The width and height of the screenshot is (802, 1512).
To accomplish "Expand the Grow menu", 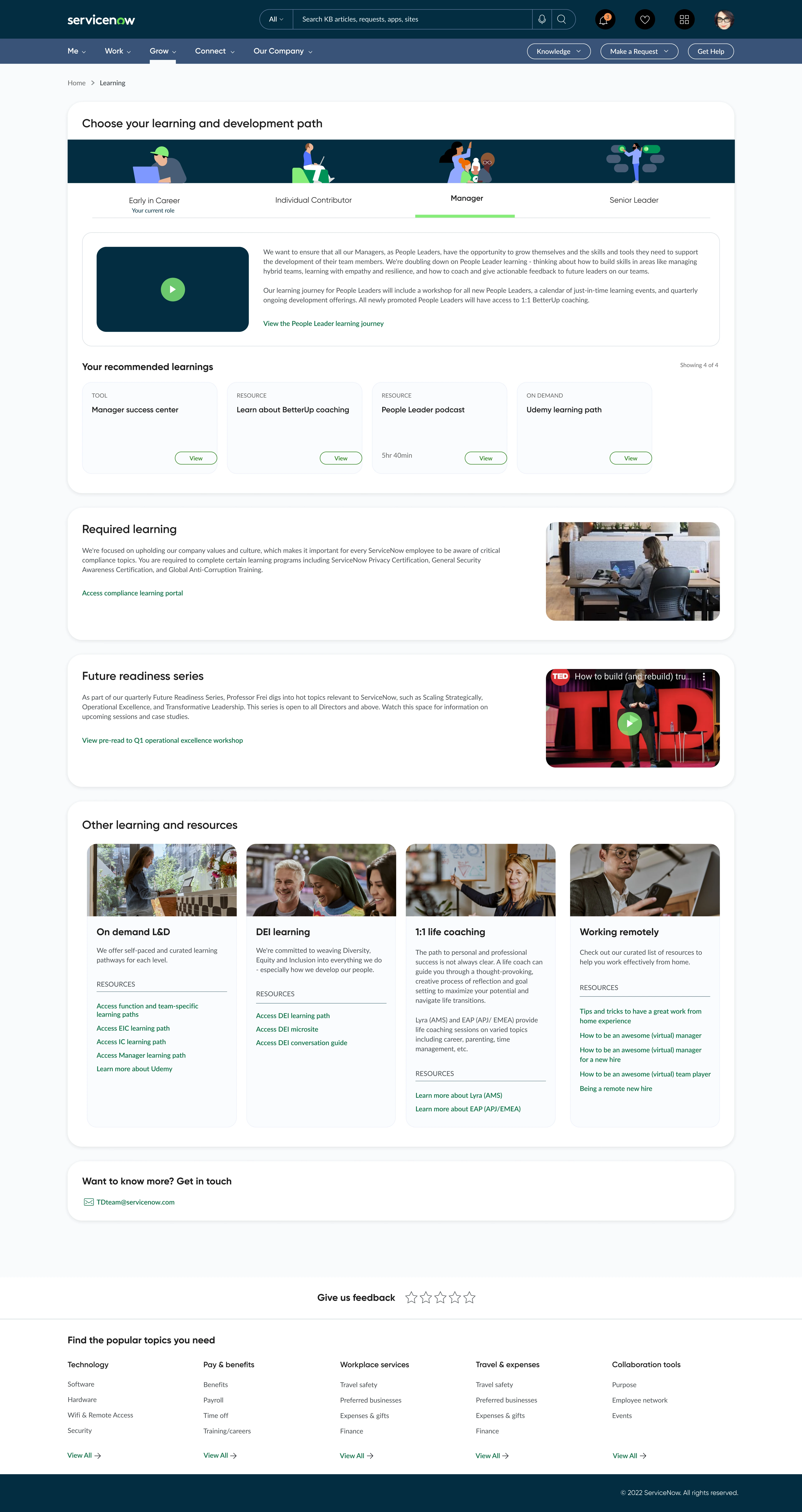I will click(x=163, y=51).
